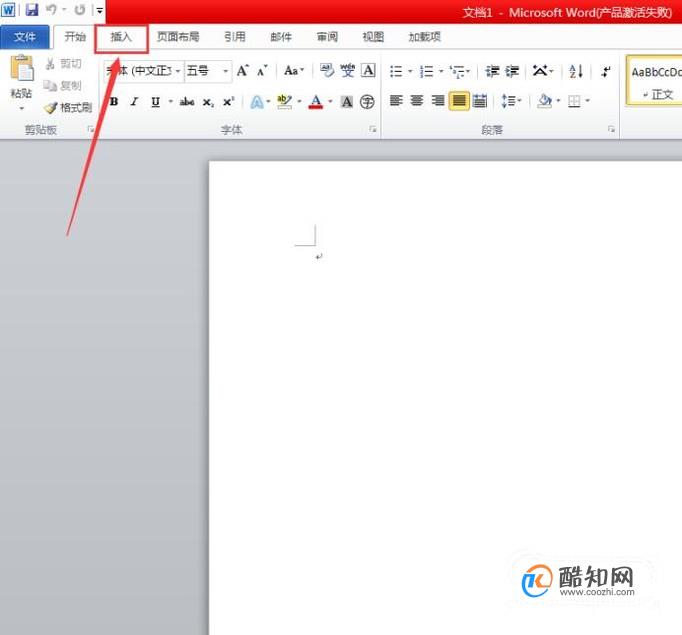The width and height of the screenshot is (682, 635).
Task: Switch to the 开始 (Home) tab
Action: (x=75, y=37)
